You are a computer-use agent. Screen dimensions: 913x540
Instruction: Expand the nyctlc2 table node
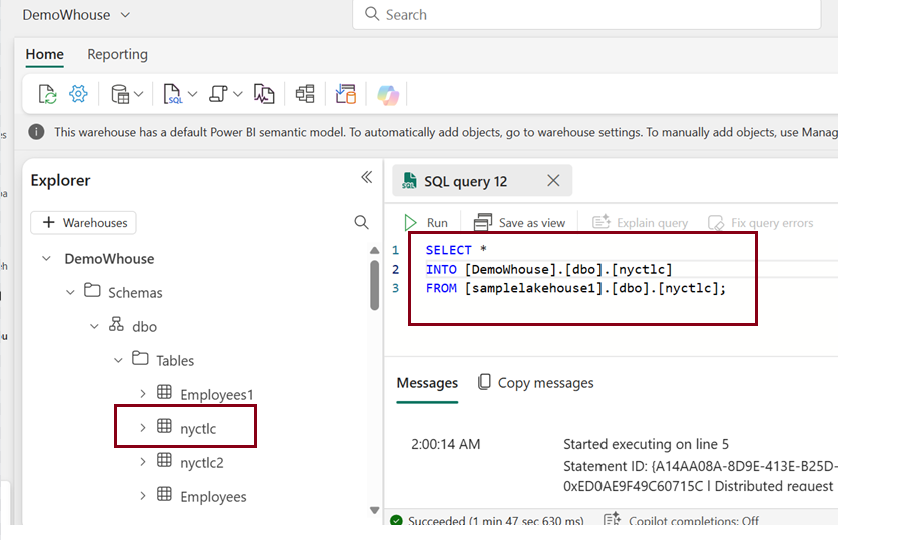point(143,462)
